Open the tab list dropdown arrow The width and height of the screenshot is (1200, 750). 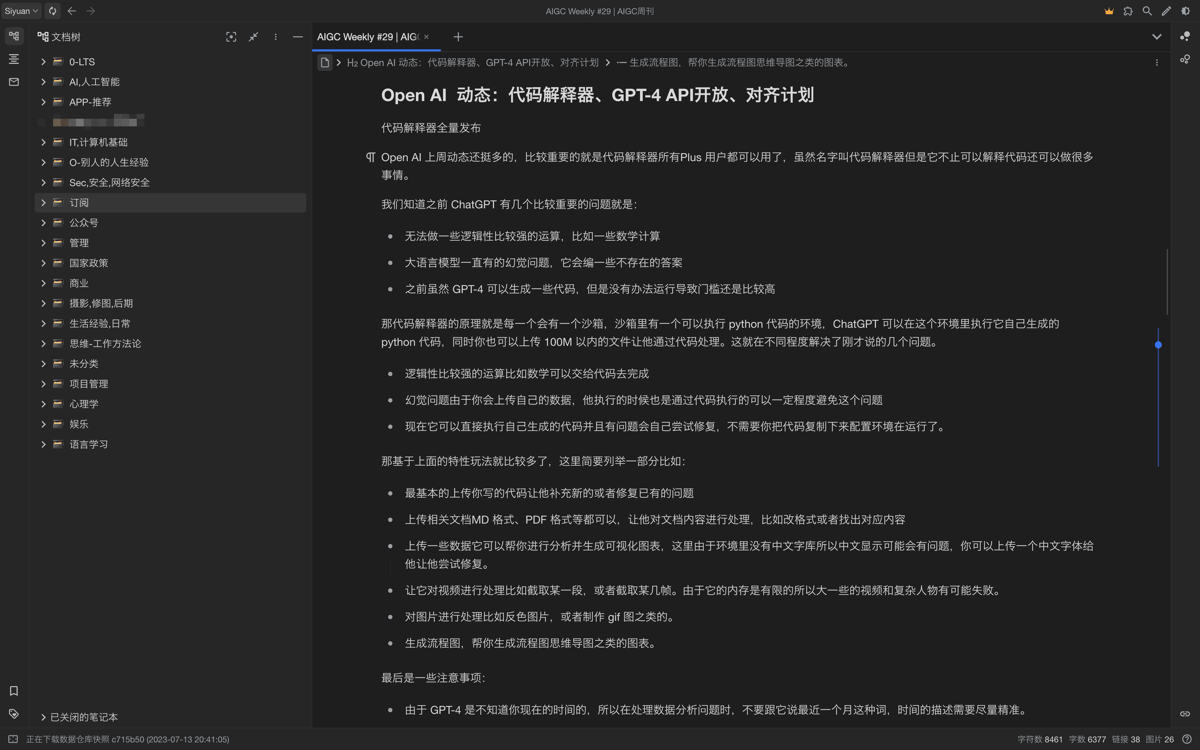1157,37
